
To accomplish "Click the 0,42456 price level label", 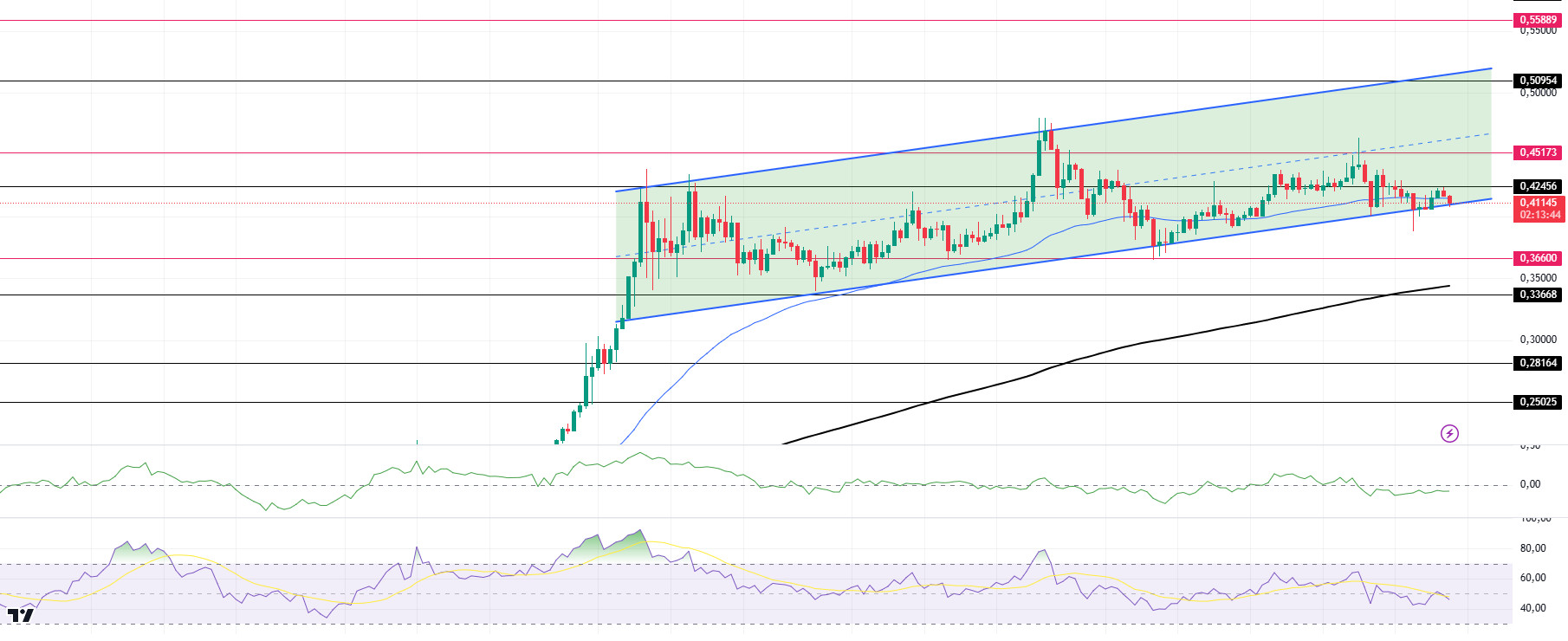I will click(1539, 186).
